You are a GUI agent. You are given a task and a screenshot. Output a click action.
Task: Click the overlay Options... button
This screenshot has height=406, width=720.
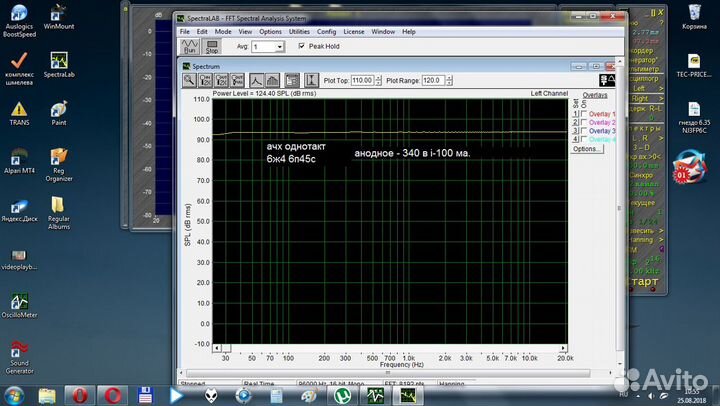click(x=586, y=149)
